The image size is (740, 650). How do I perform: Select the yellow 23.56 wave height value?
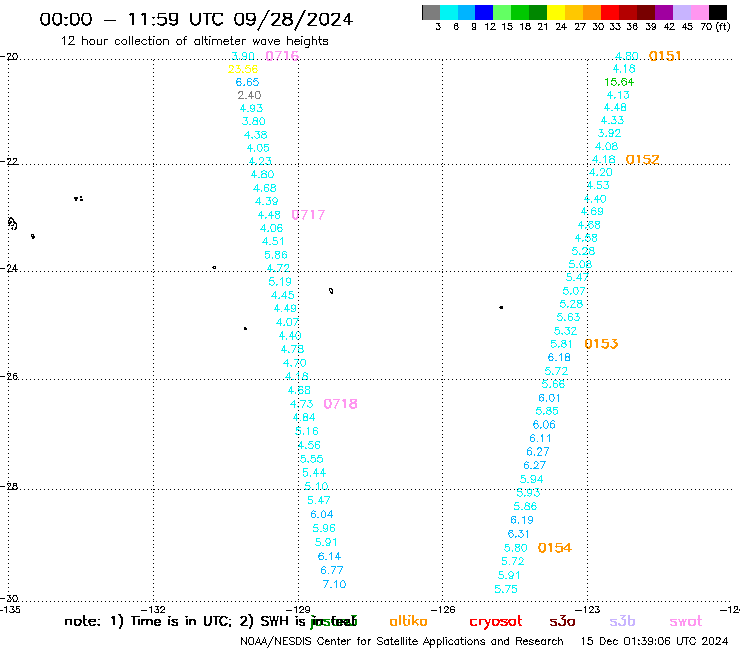(243, 69)
